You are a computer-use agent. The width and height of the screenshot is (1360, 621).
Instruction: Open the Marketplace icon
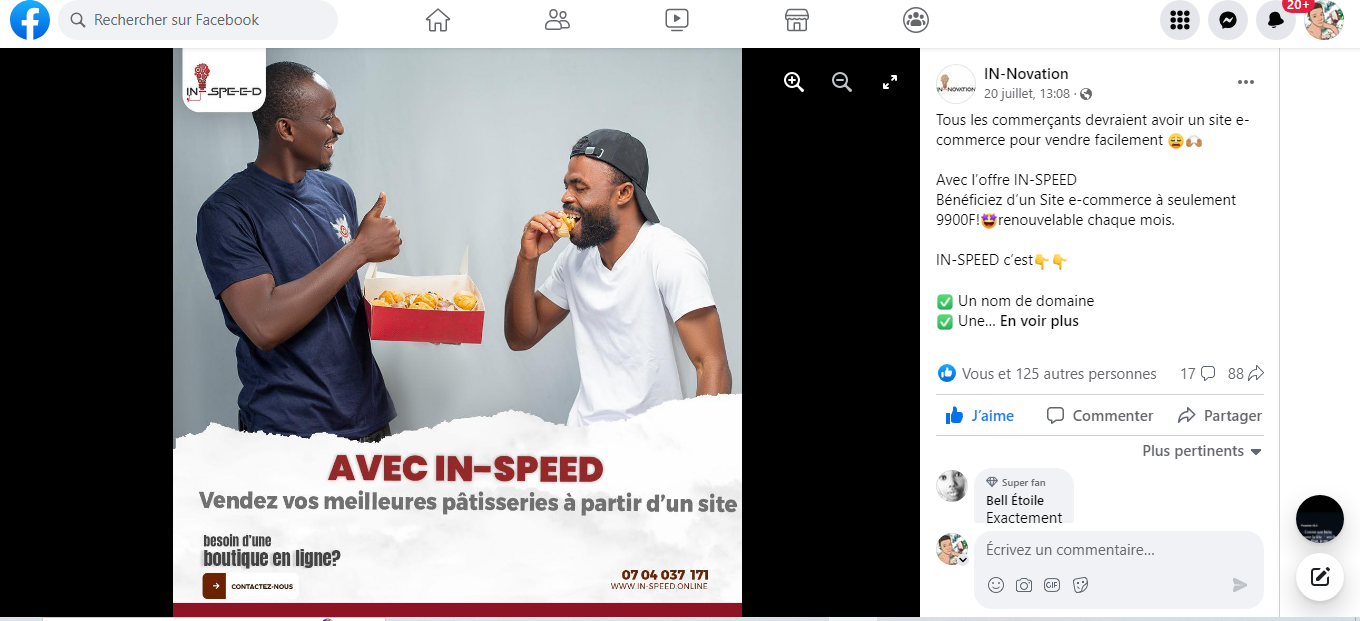point(796,20)
